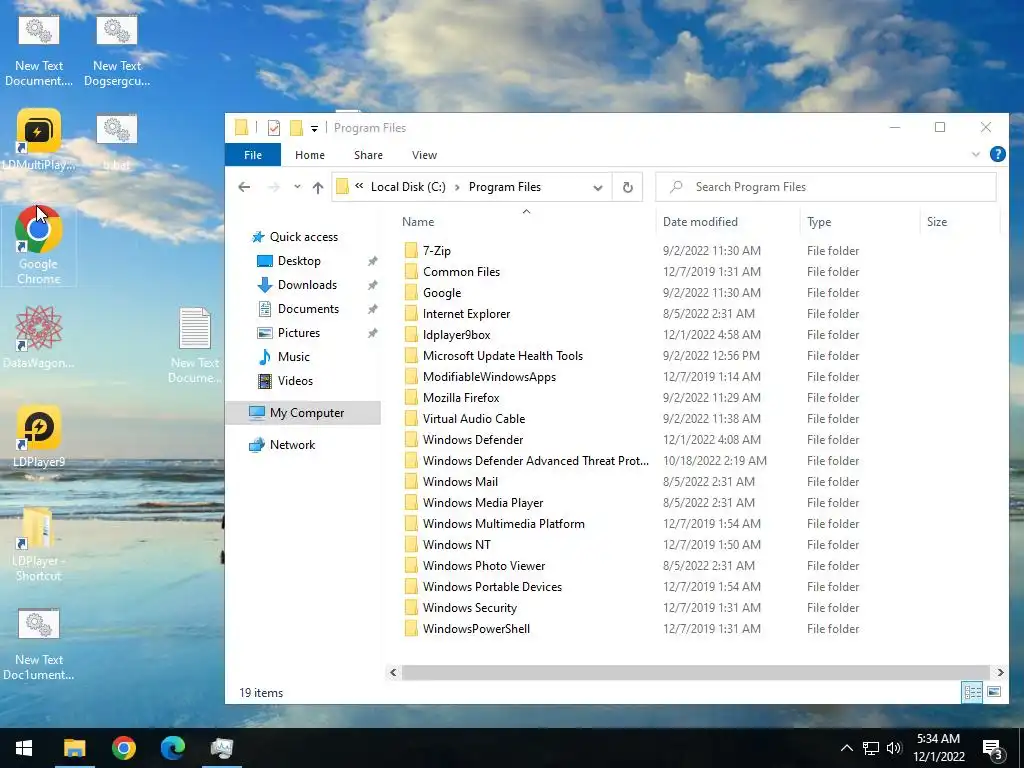The height and width of the screenshot is (768, 1024).
Task: Click New folder quick access toolbar icon
Action: pyautogui.click(x=296, y=128)
